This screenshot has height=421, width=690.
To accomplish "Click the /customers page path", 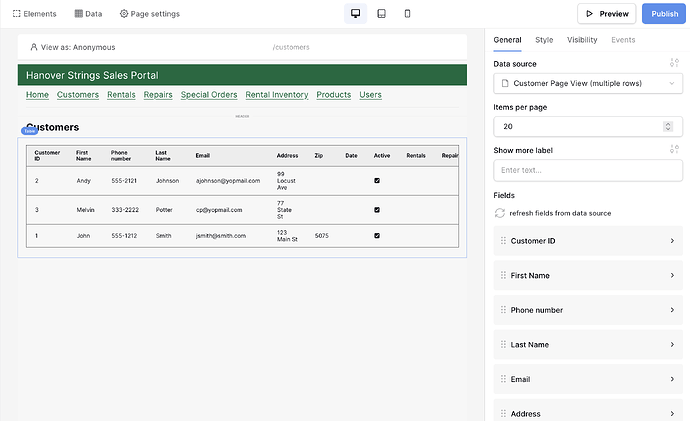I will pyautogui.click(x=291, y=47).
